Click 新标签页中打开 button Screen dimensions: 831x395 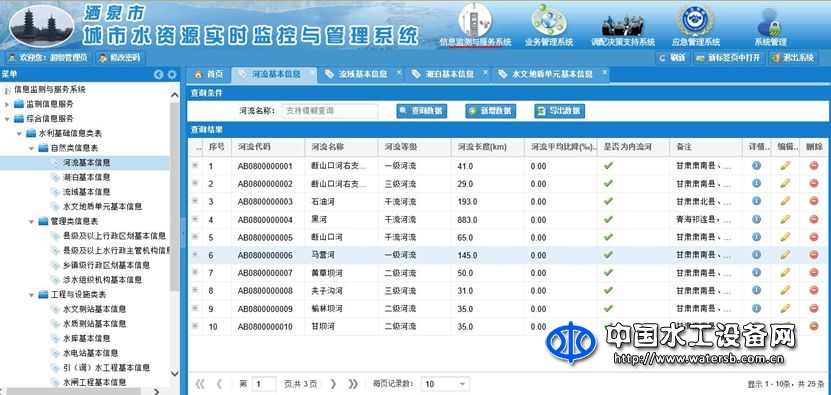coord(729,58)
